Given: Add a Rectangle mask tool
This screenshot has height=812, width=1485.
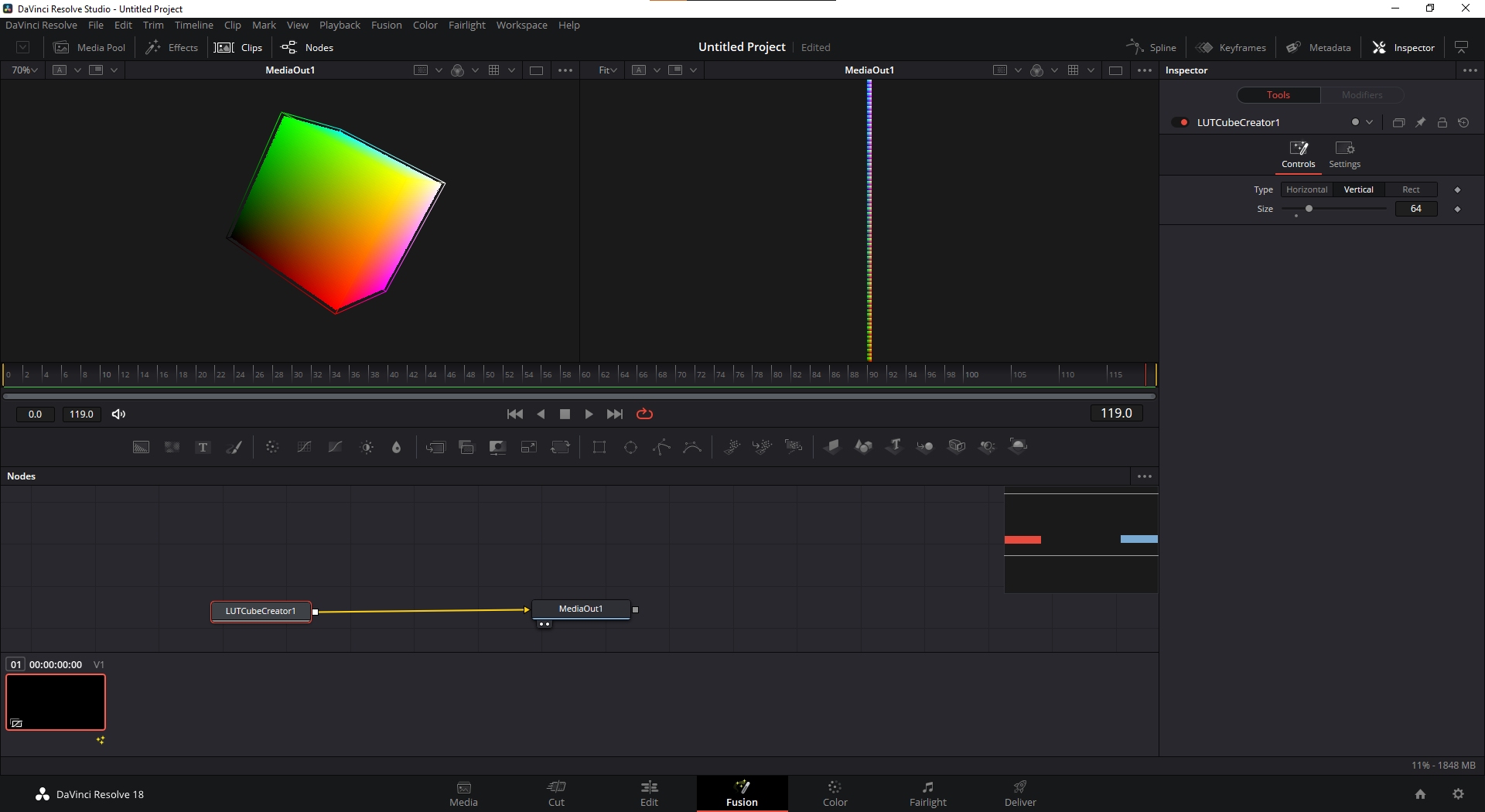Looking at the screenshot, I should 599,447.
